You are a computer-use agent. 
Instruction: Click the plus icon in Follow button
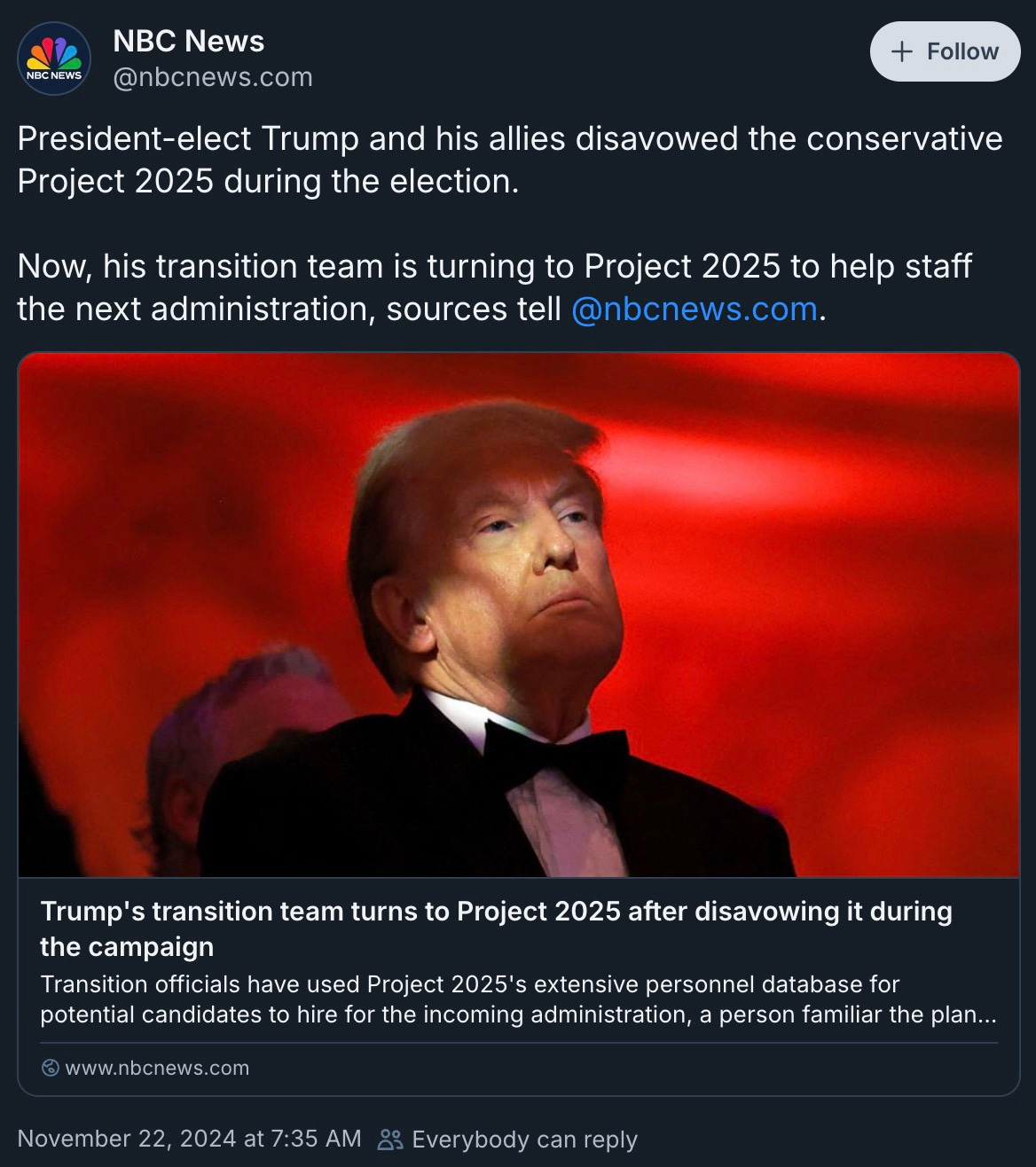[x=901, y=51]
